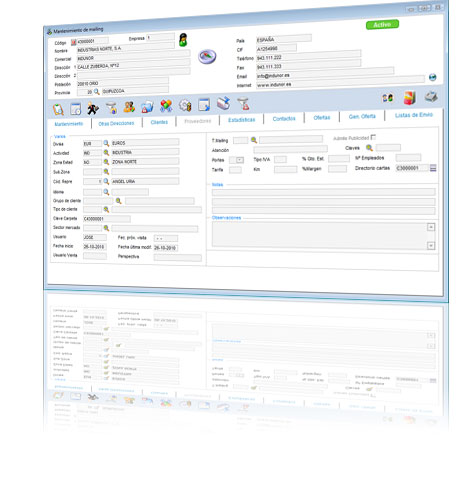Click into the Fecha inicio date field
Viewport: 475px width, 480px height.
coord(95,246)
